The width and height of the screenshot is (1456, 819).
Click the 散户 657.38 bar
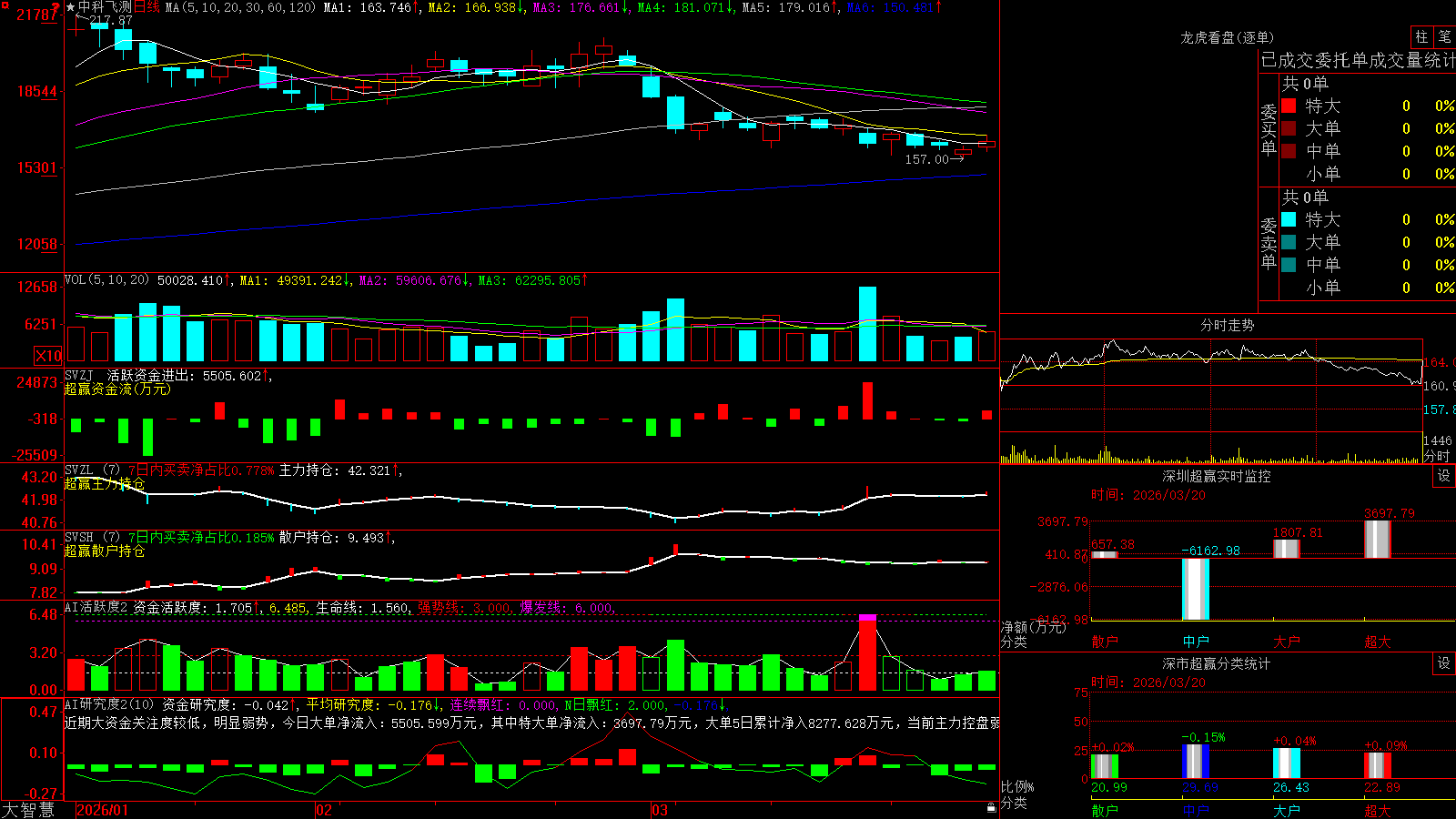pyautogui.click(x=1105, y=554)
